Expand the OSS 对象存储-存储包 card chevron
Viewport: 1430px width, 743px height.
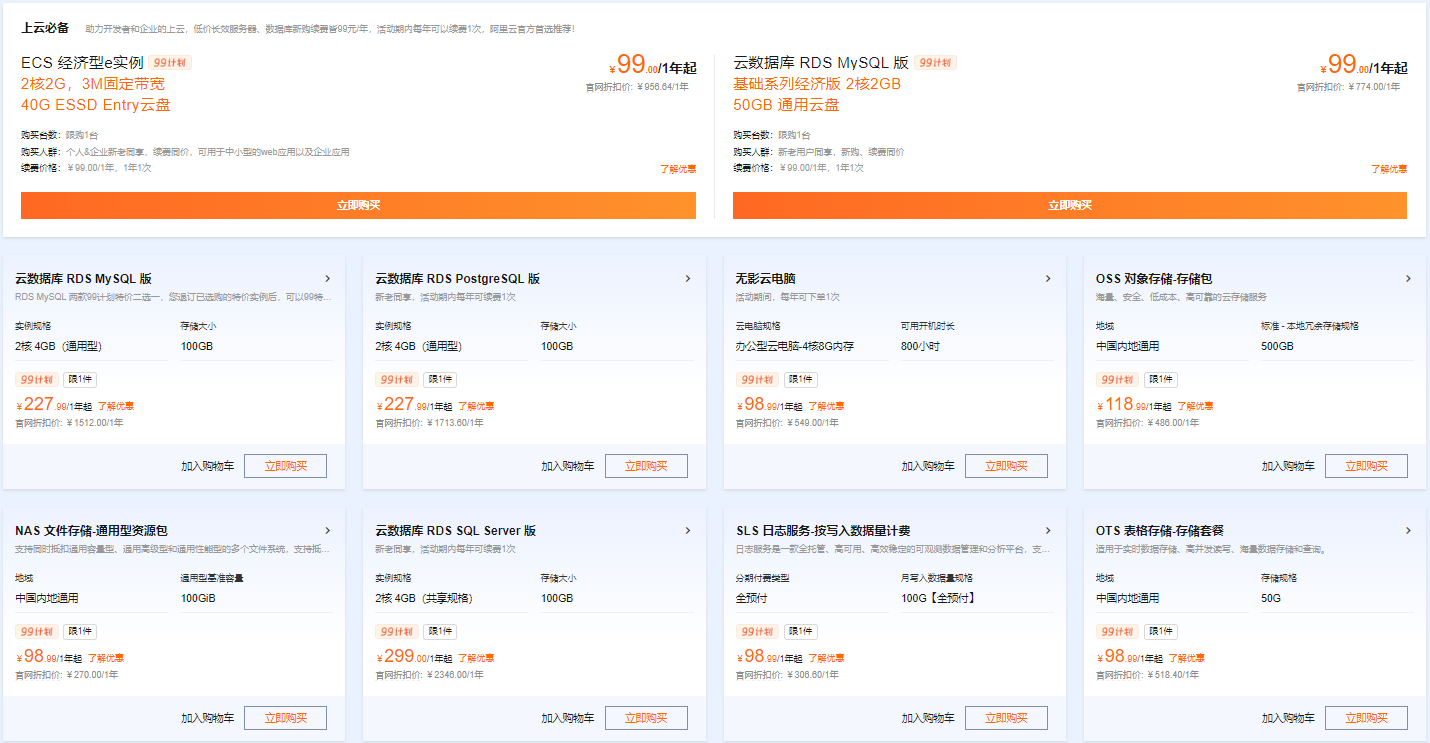[x=1408, y=279]
